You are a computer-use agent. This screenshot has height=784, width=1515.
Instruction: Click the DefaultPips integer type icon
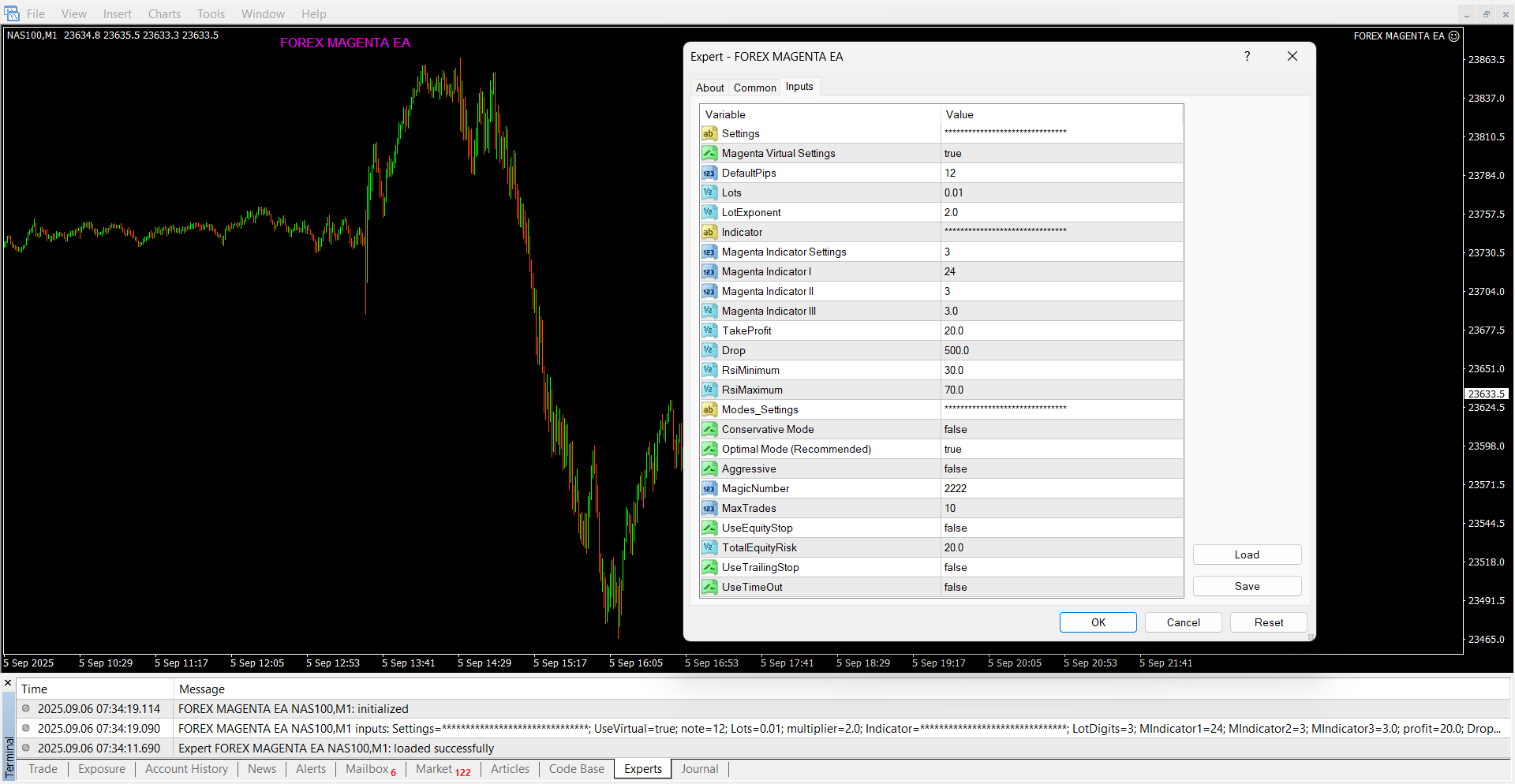(x=709, y=174)
